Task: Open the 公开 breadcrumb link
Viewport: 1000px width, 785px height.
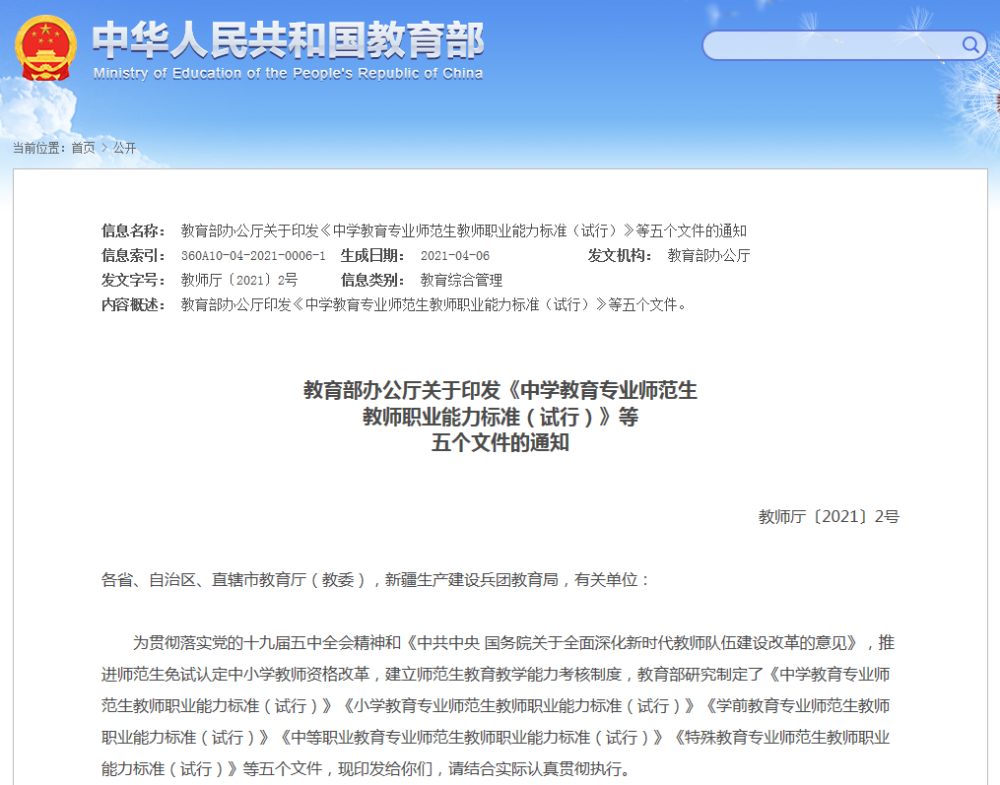Action: 124,148
